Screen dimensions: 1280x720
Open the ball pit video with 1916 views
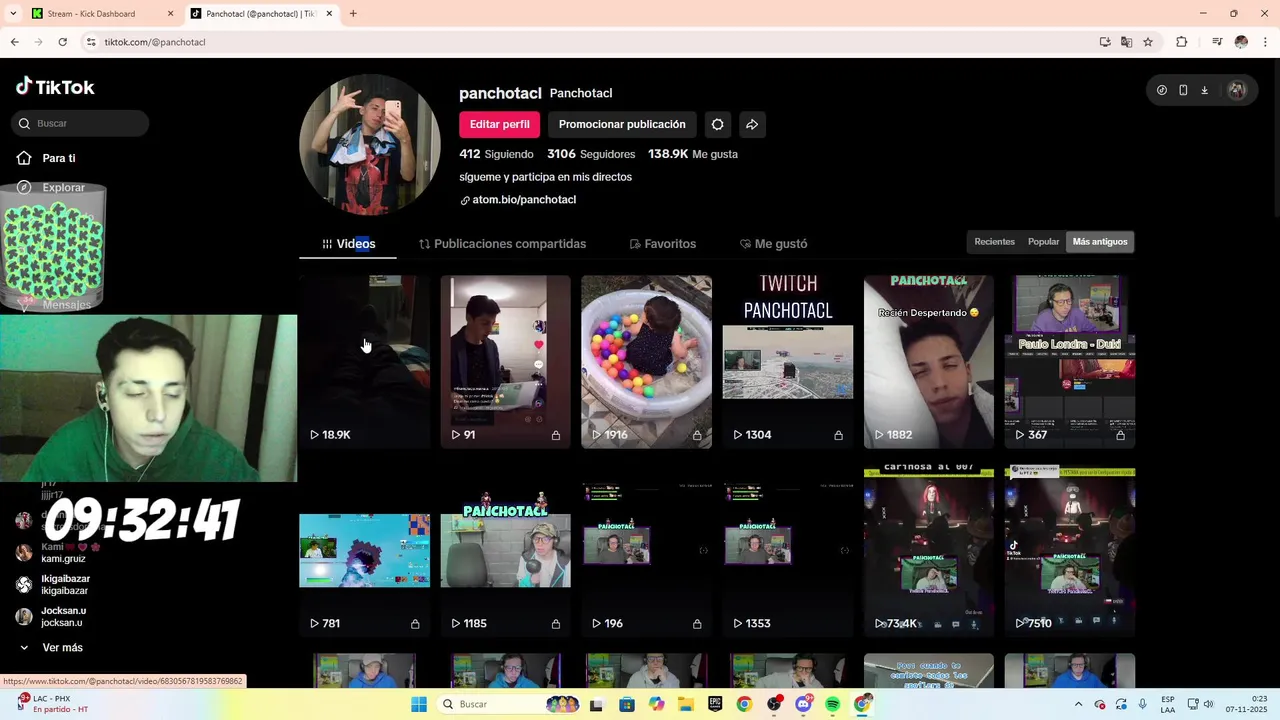[646, 362]
